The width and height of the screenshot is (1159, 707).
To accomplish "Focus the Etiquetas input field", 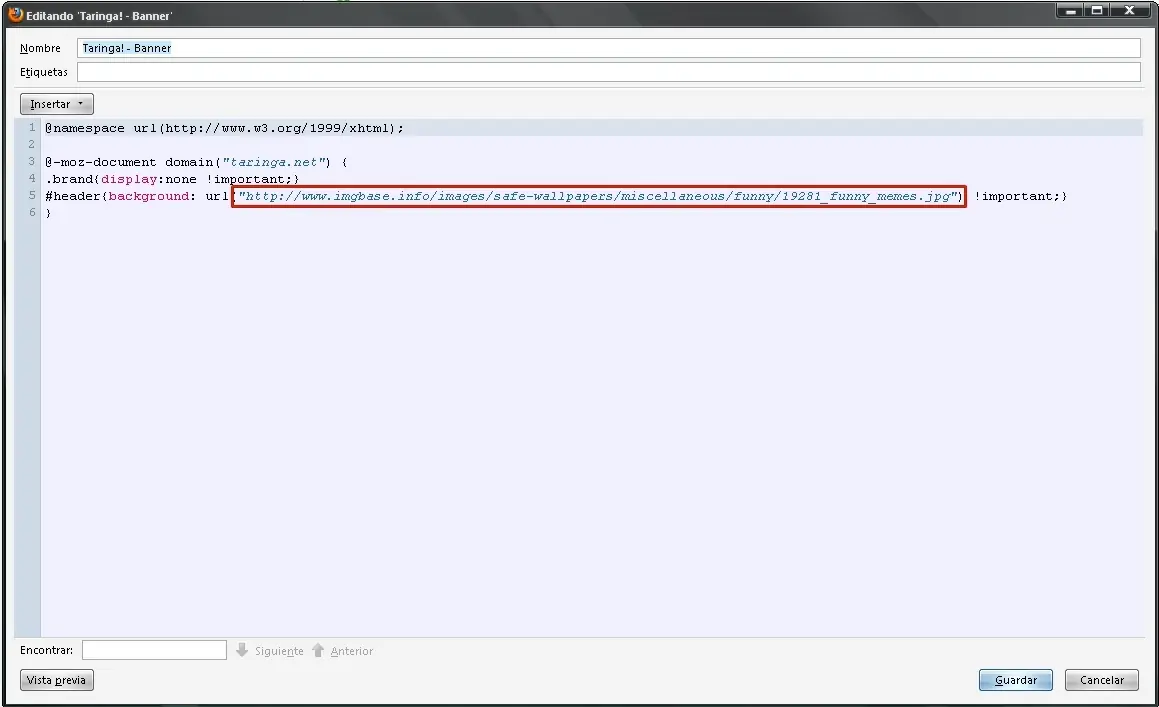I will (608, 72).
